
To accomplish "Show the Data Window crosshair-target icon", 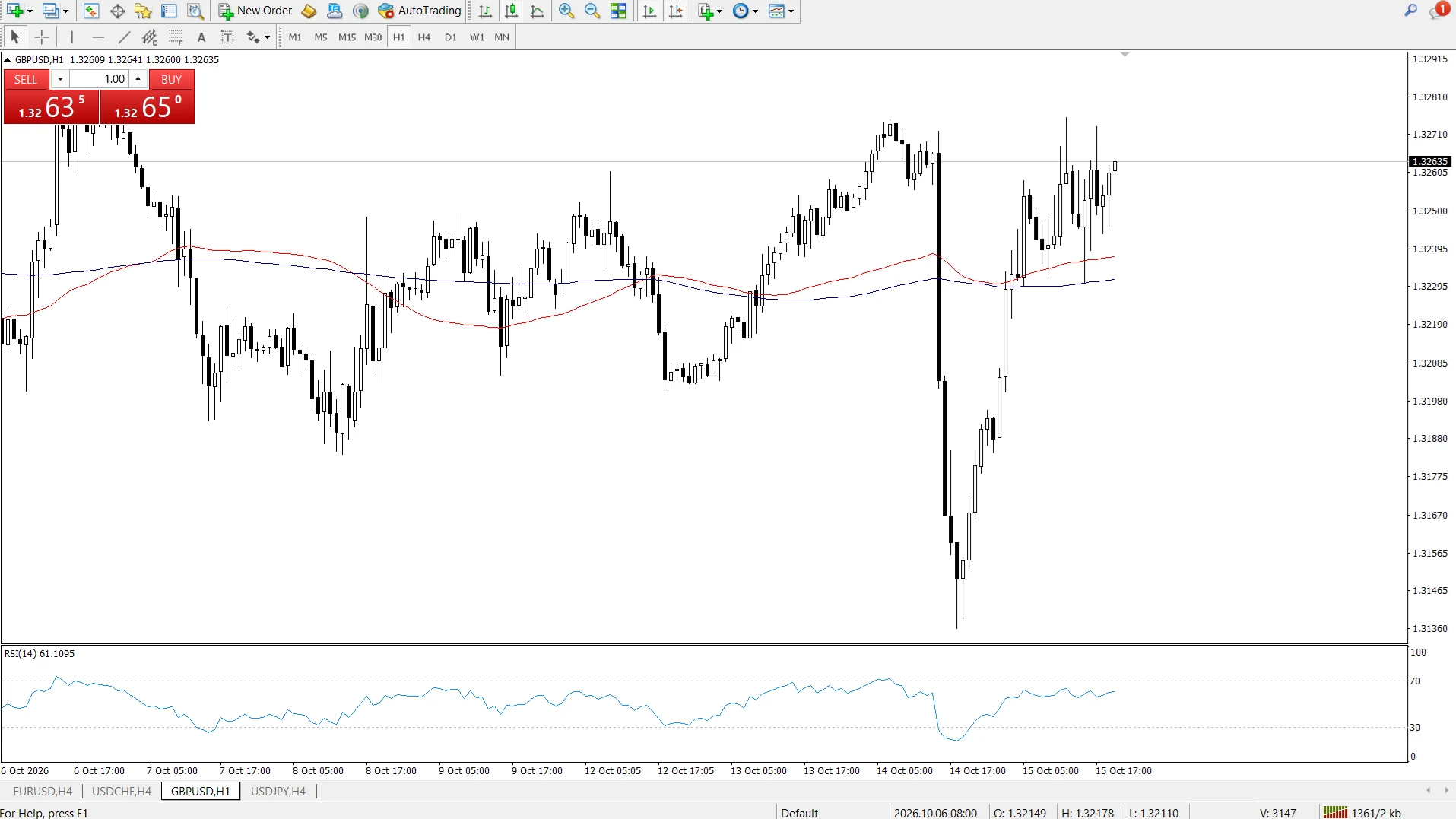I will point(117,11).
